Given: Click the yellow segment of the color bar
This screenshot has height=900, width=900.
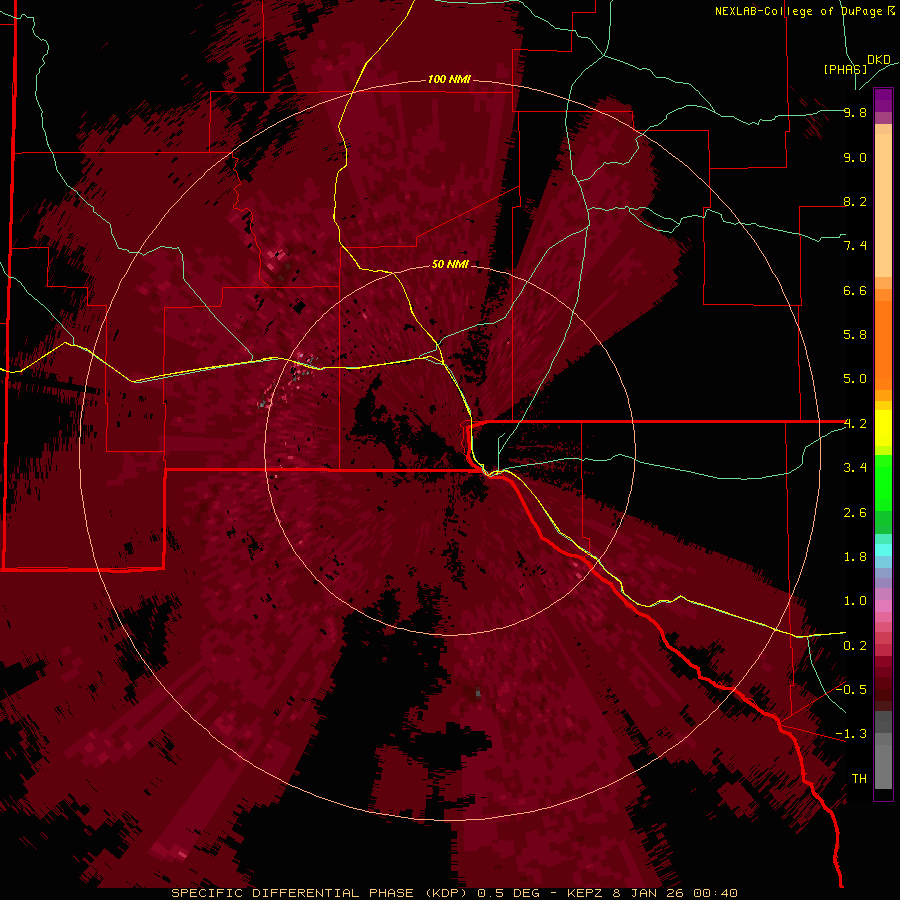Looking at the screenshot, I should click(883, 428).
